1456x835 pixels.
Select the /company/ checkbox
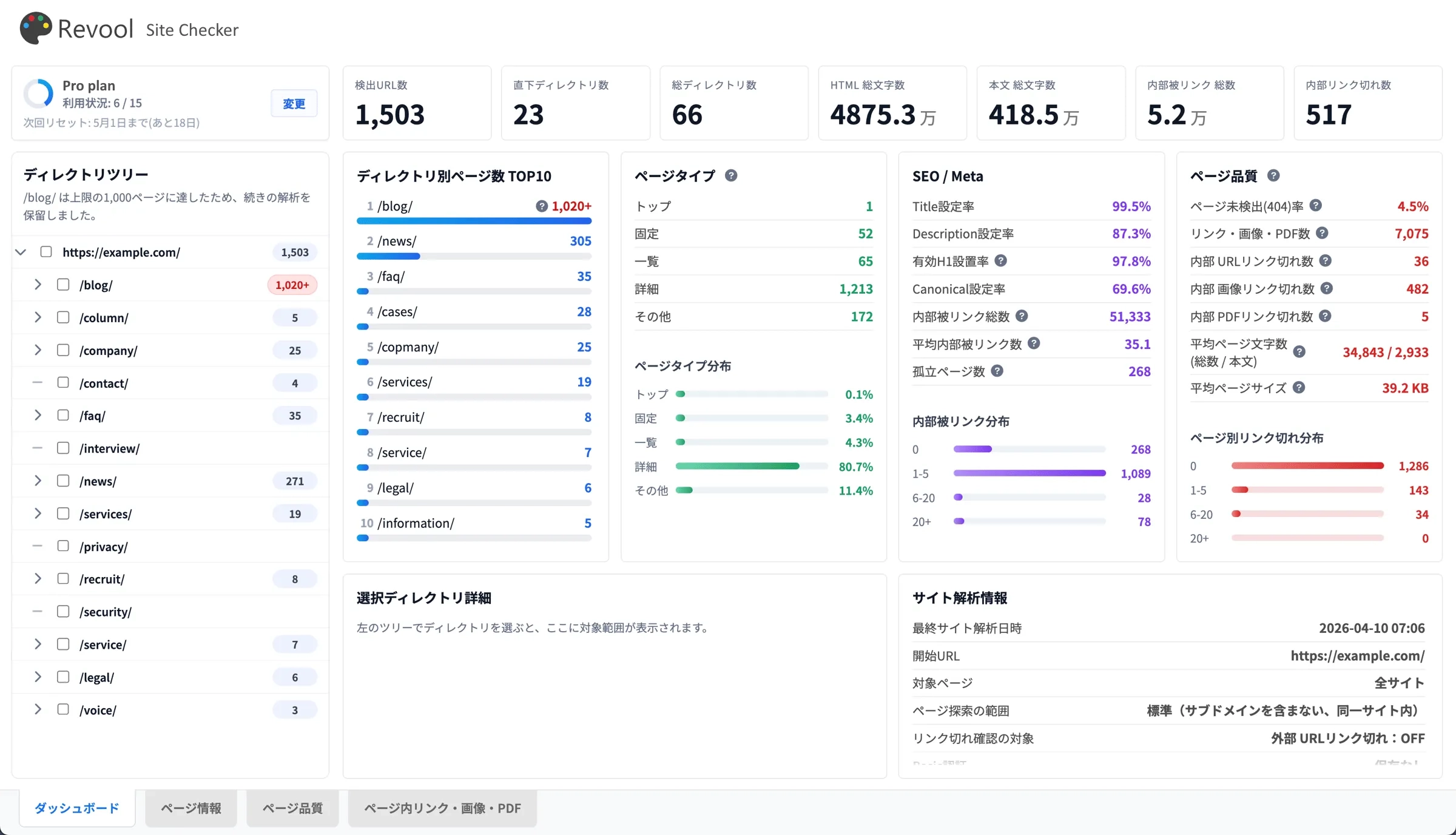coord(63,350)
